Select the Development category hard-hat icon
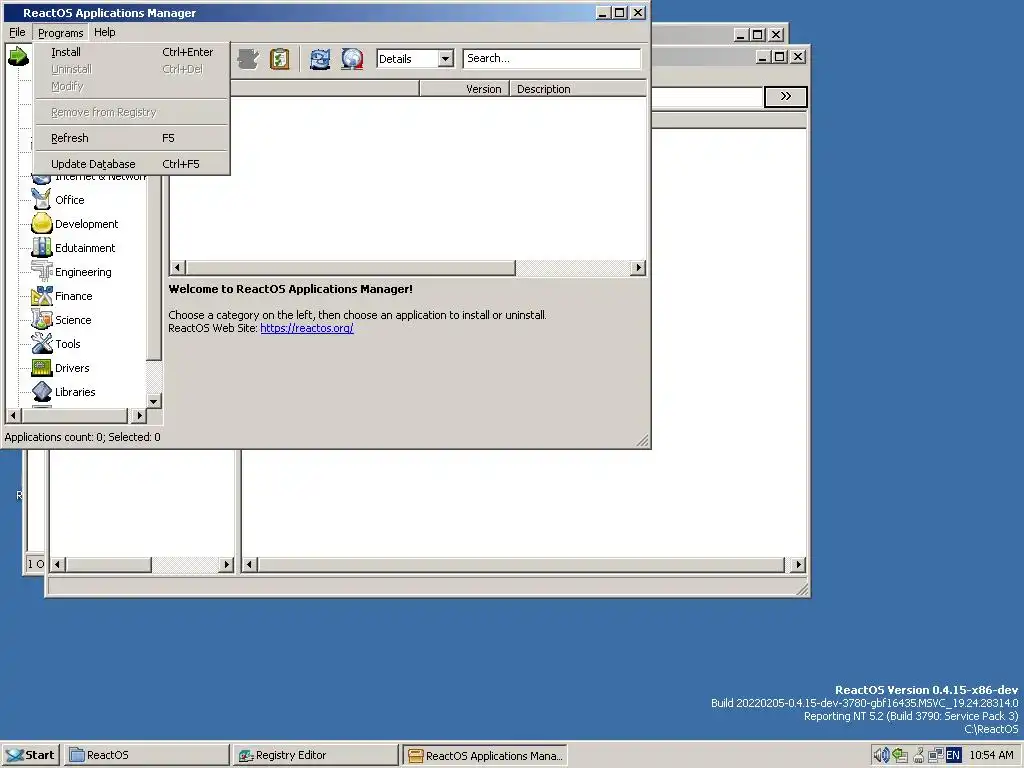This screenshot has width=1024, height=768. 41,223
